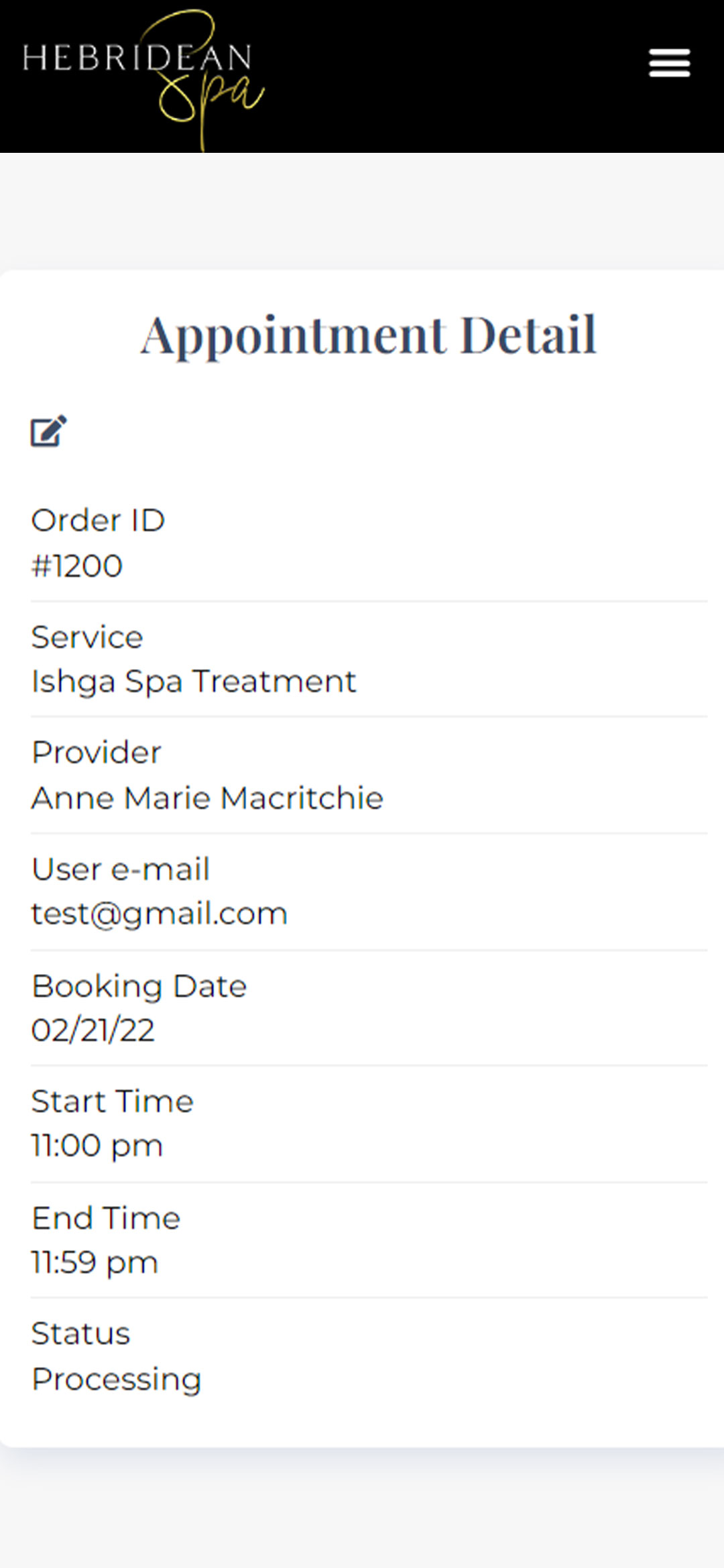Select order number #1200
724x1568 pixels.
pyautogui.click(x=77, y=566)
